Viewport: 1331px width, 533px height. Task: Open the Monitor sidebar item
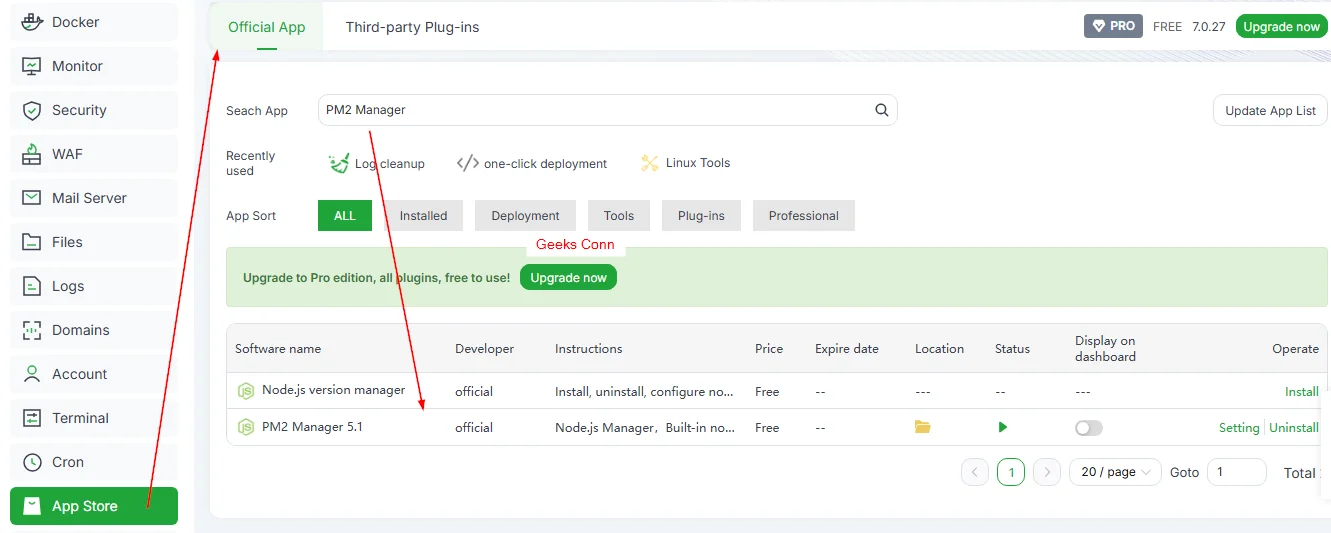(x=94, y=66)
